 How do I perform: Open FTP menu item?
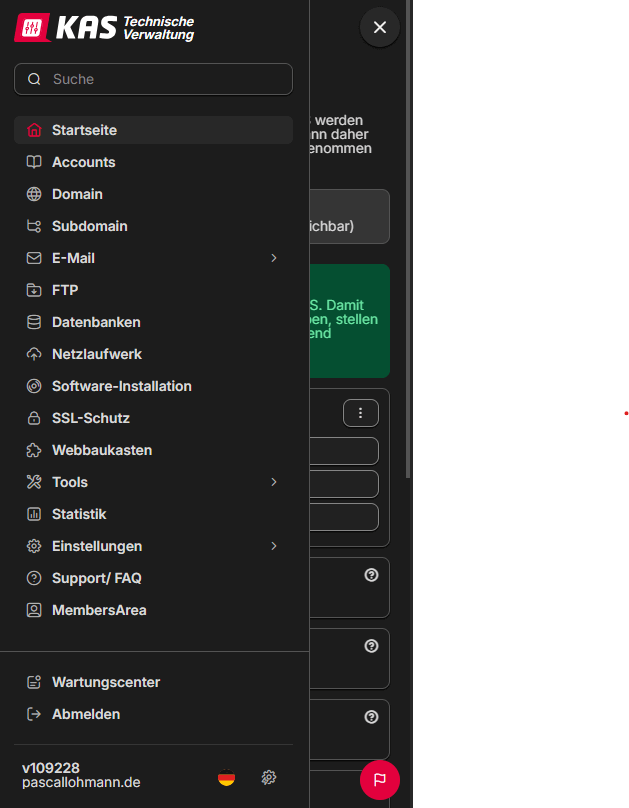click(154, 290)
